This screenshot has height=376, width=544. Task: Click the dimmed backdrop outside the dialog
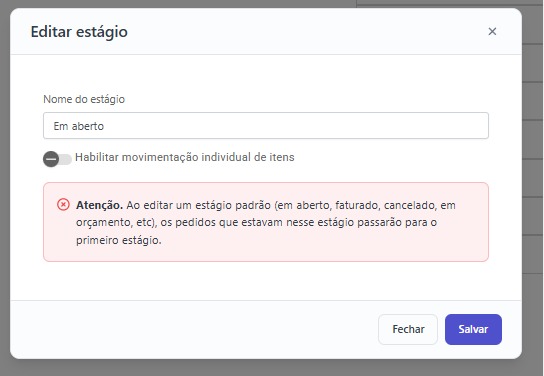tap(533, 173)
